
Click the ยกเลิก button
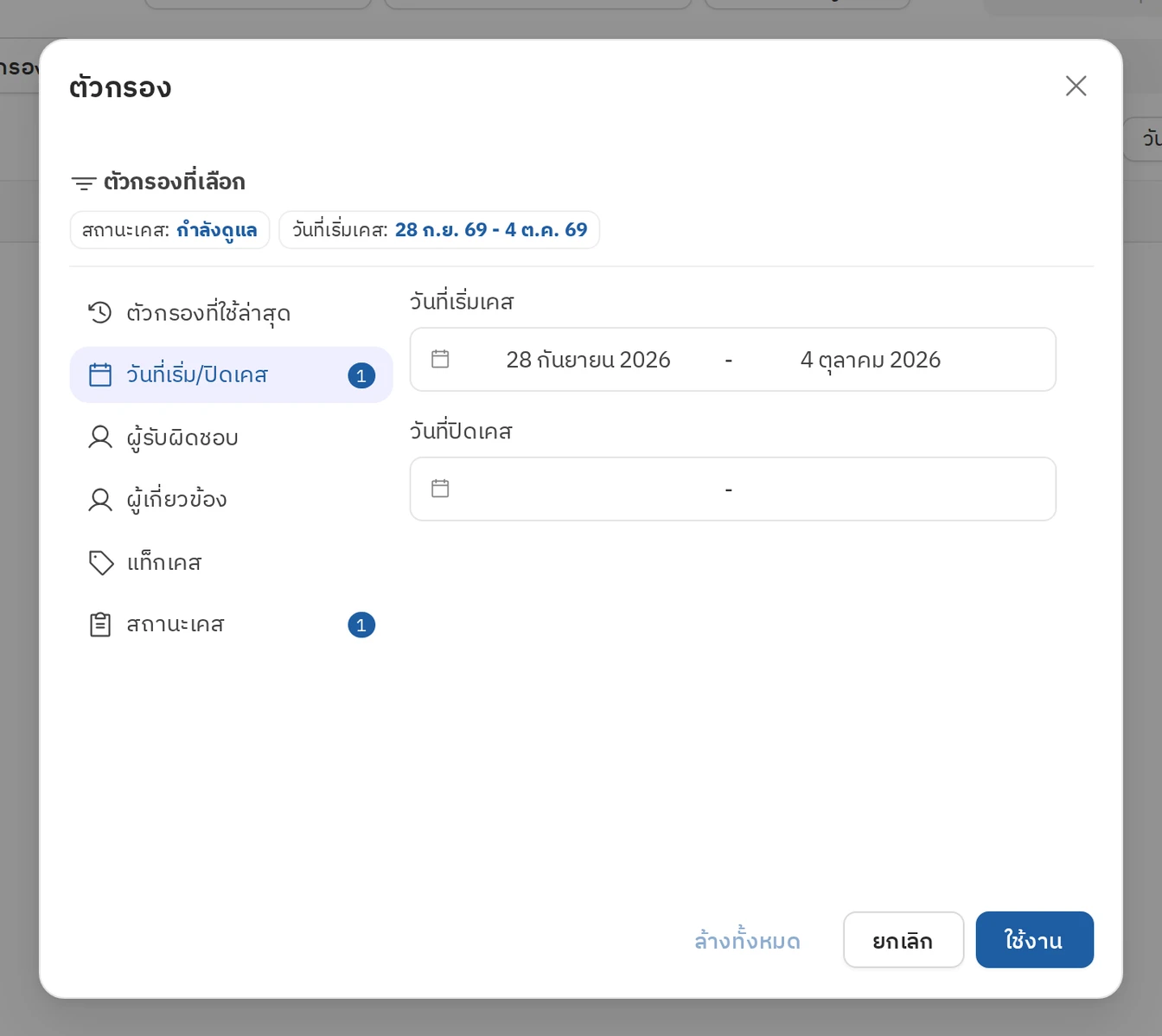click(x=903, y=940)
